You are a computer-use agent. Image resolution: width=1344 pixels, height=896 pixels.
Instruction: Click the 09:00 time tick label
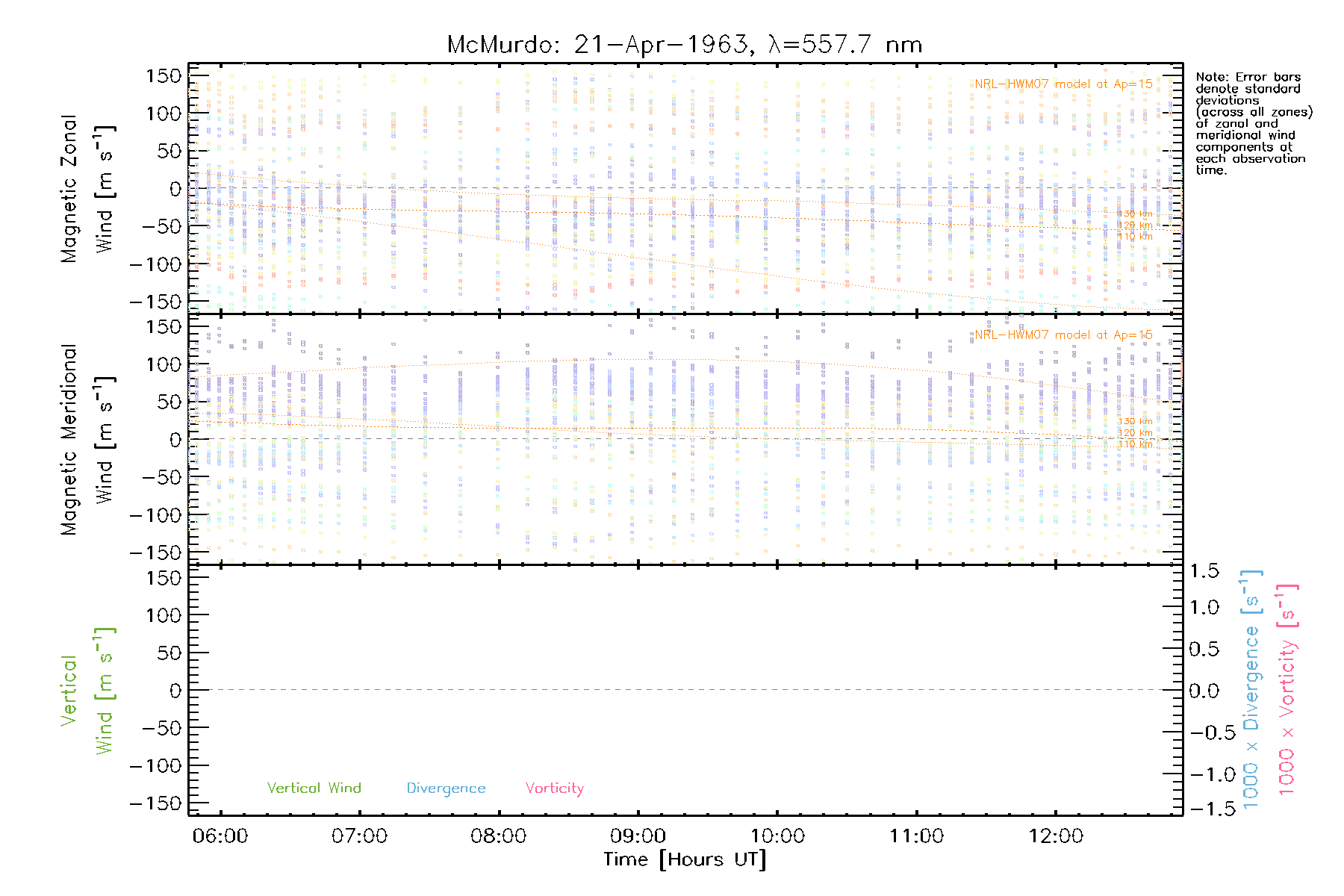tap(638, 836)
